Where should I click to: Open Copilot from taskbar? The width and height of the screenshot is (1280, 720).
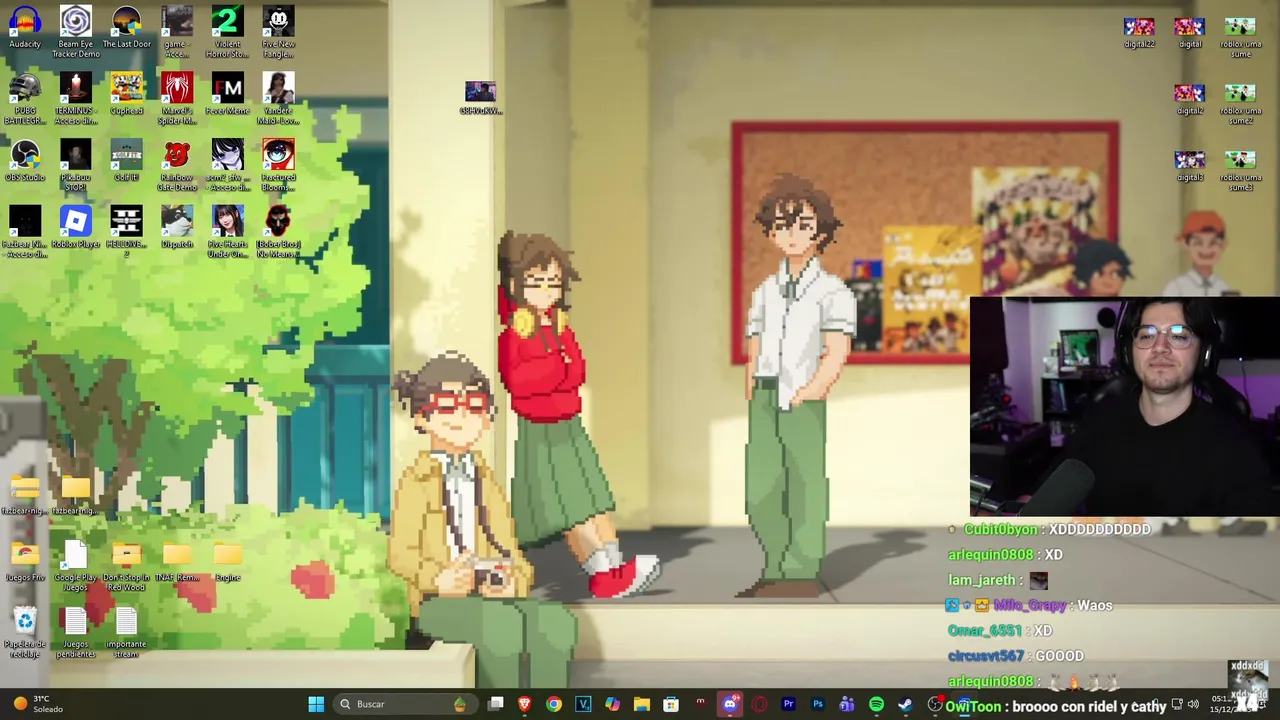pyautogui.click(x=612, y=704)
